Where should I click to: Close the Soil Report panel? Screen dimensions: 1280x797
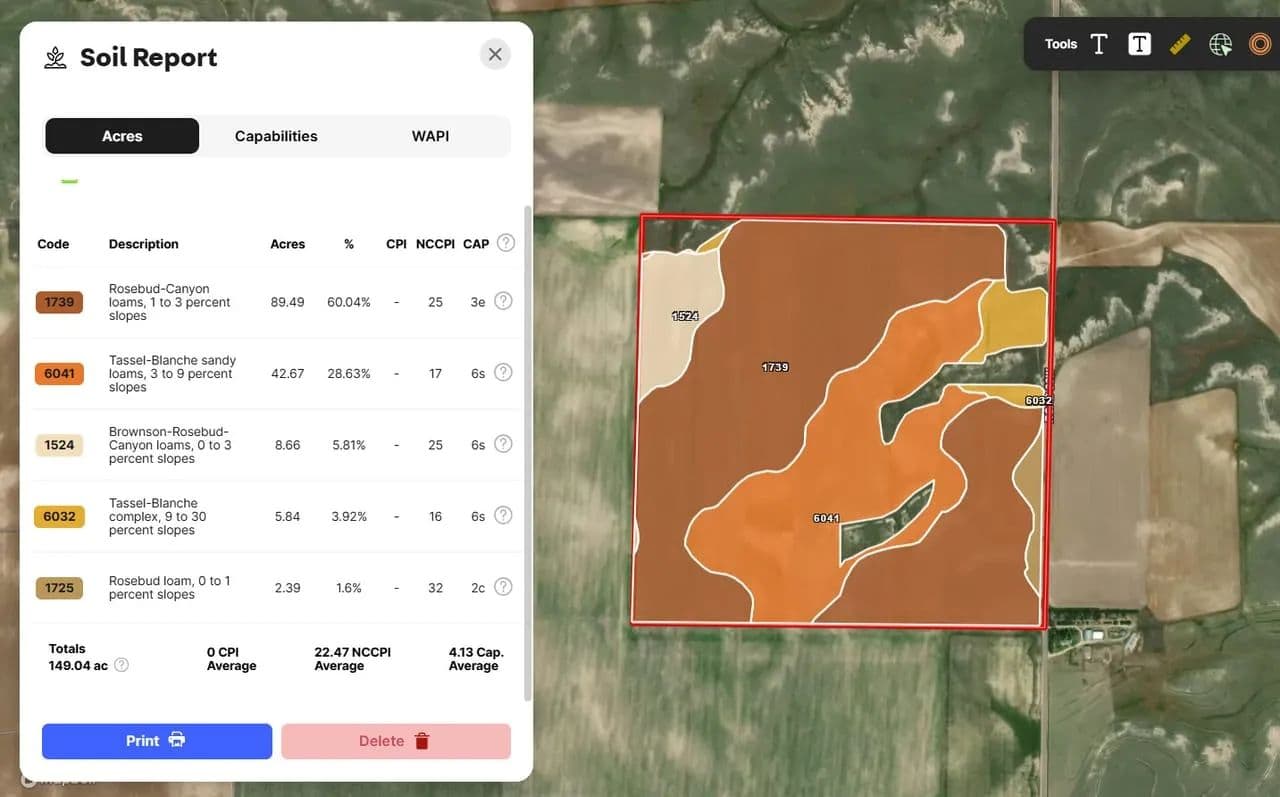click(x=495, y=54)
